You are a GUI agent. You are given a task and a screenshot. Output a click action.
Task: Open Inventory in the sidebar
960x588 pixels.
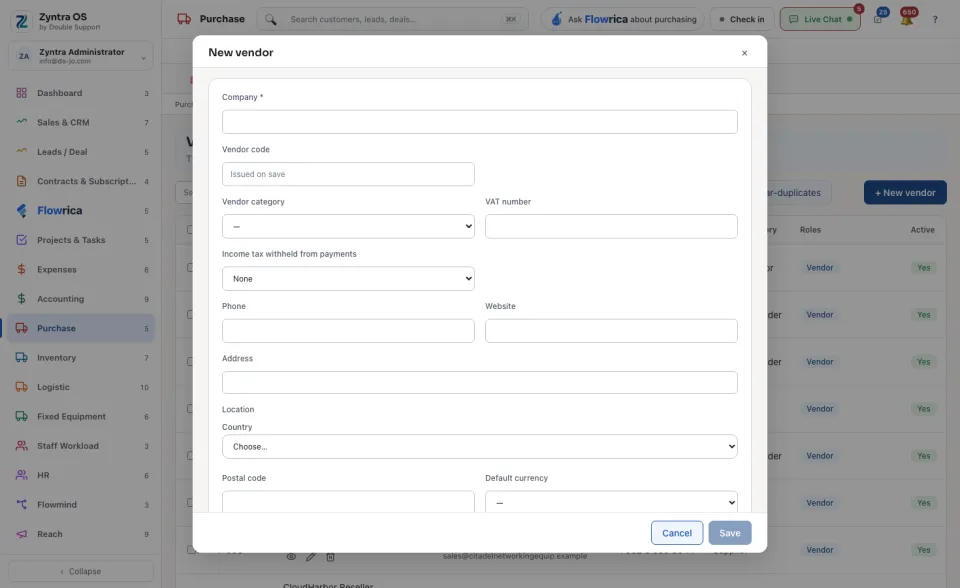click(x=81, y=358)
